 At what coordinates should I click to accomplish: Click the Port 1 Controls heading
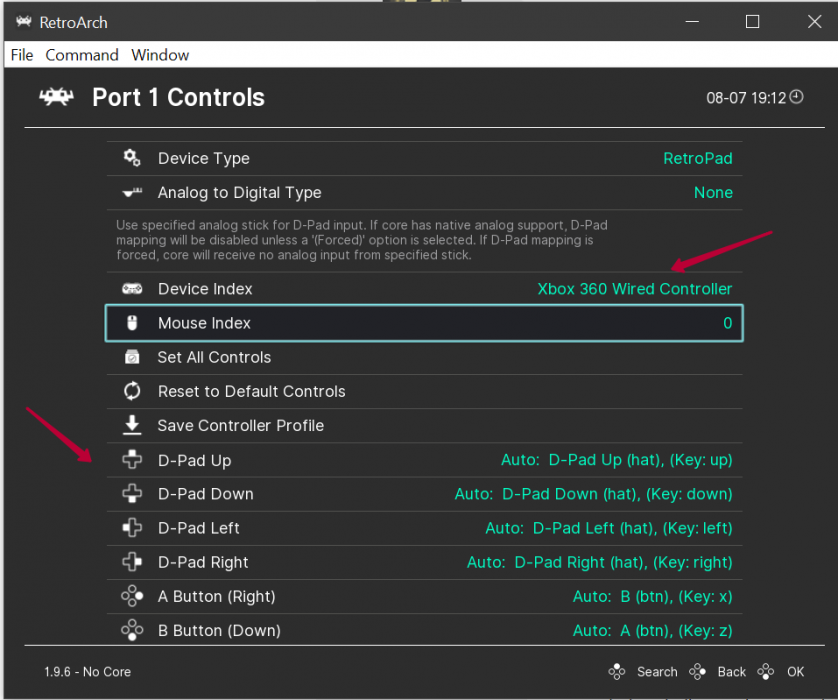pos(179,97)
